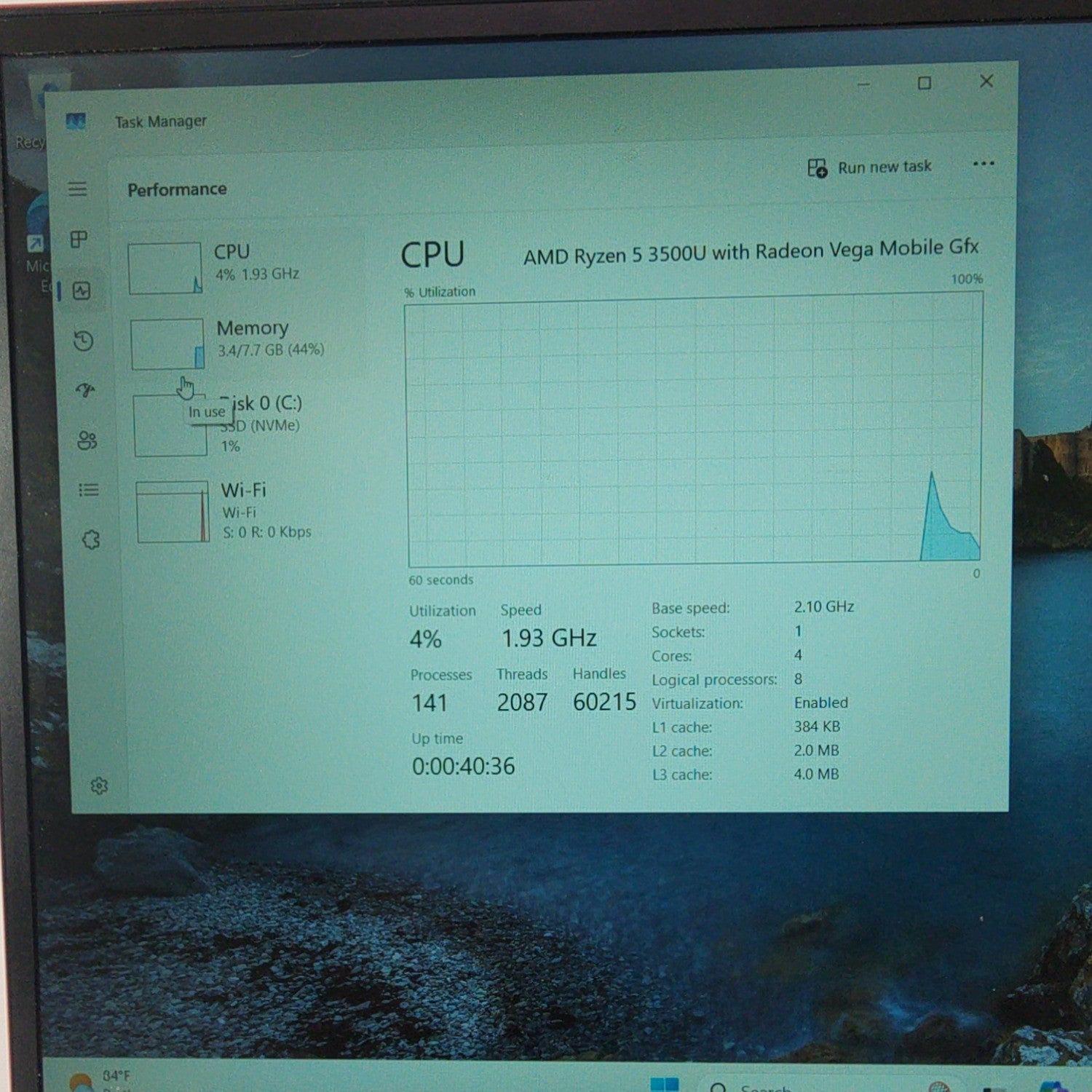Click the AMD Ryzen 5 3500U processor name

751,252
